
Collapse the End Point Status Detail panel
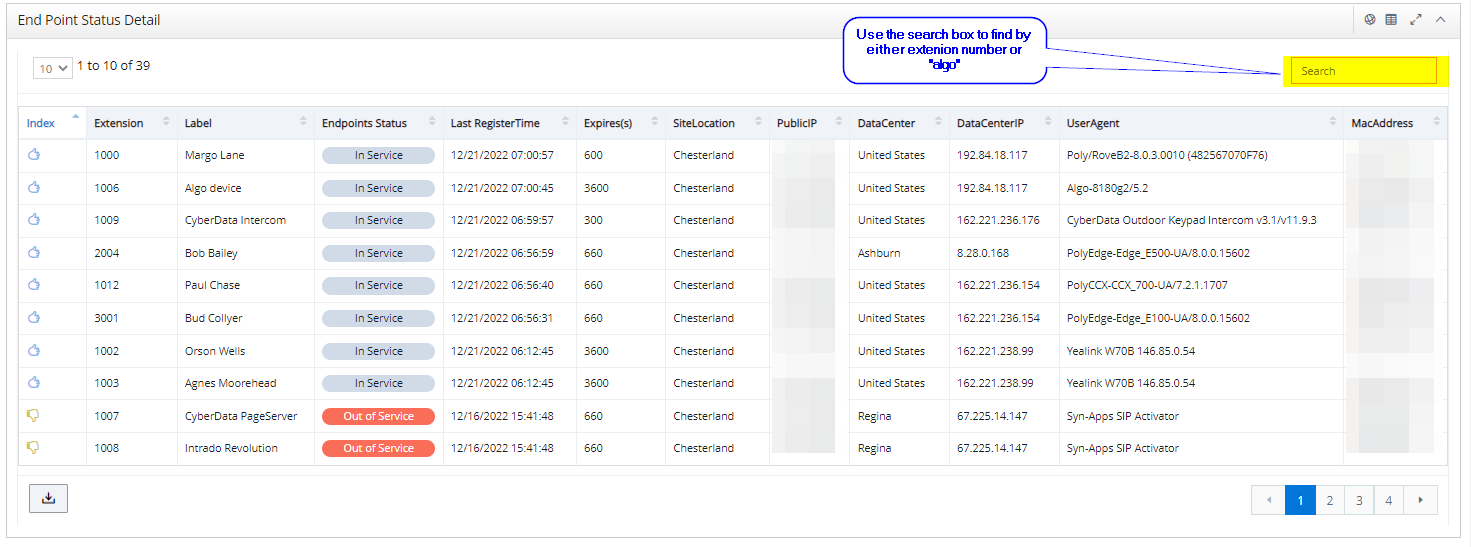1441,20
